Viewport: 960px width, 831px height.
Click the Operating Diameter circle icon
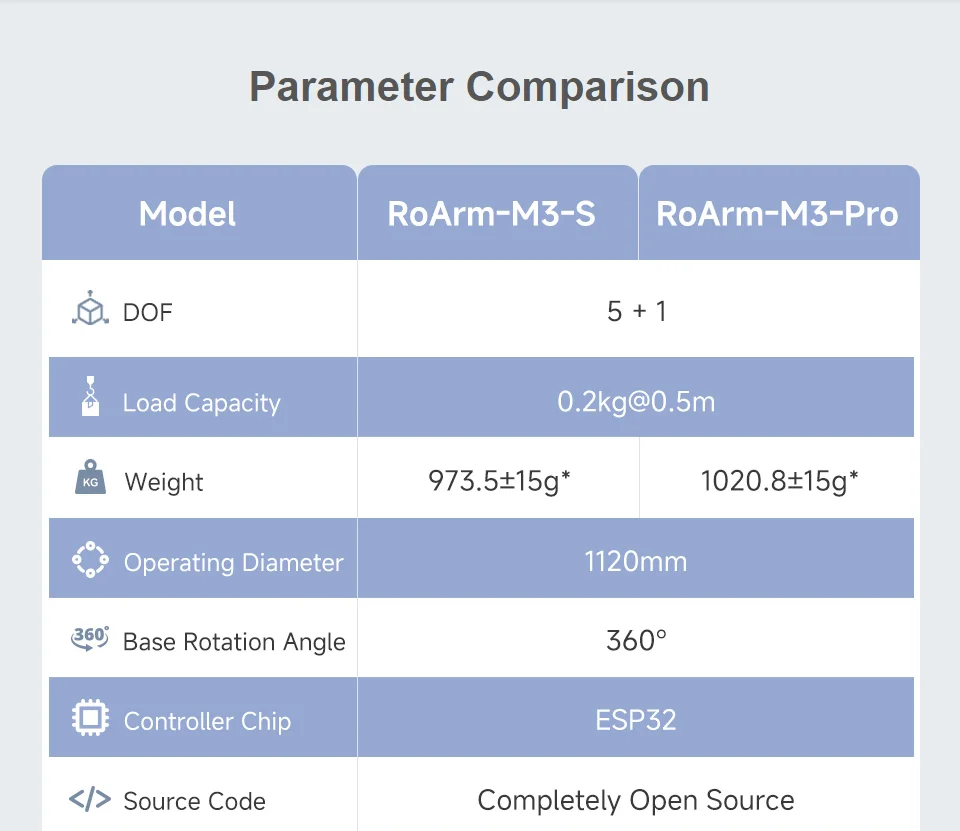coord(90,559)
